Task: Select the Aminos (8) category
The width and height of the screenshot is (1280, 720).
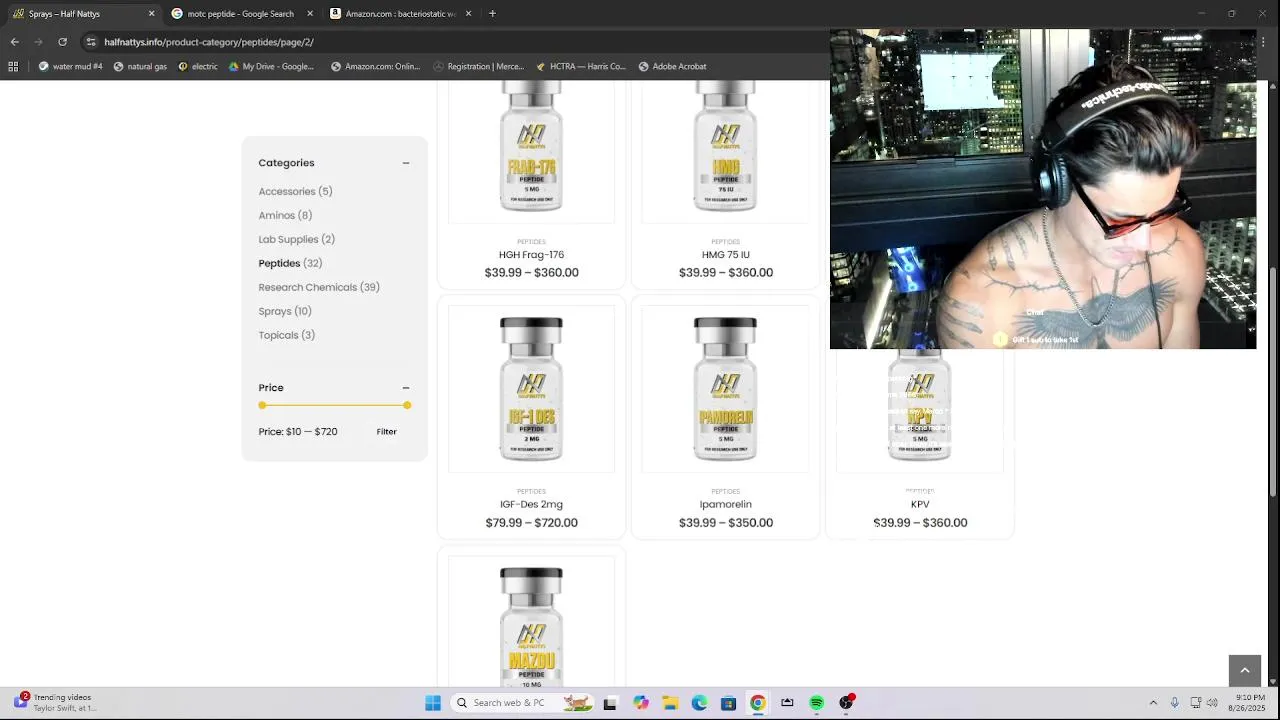Action: [285, 216]
